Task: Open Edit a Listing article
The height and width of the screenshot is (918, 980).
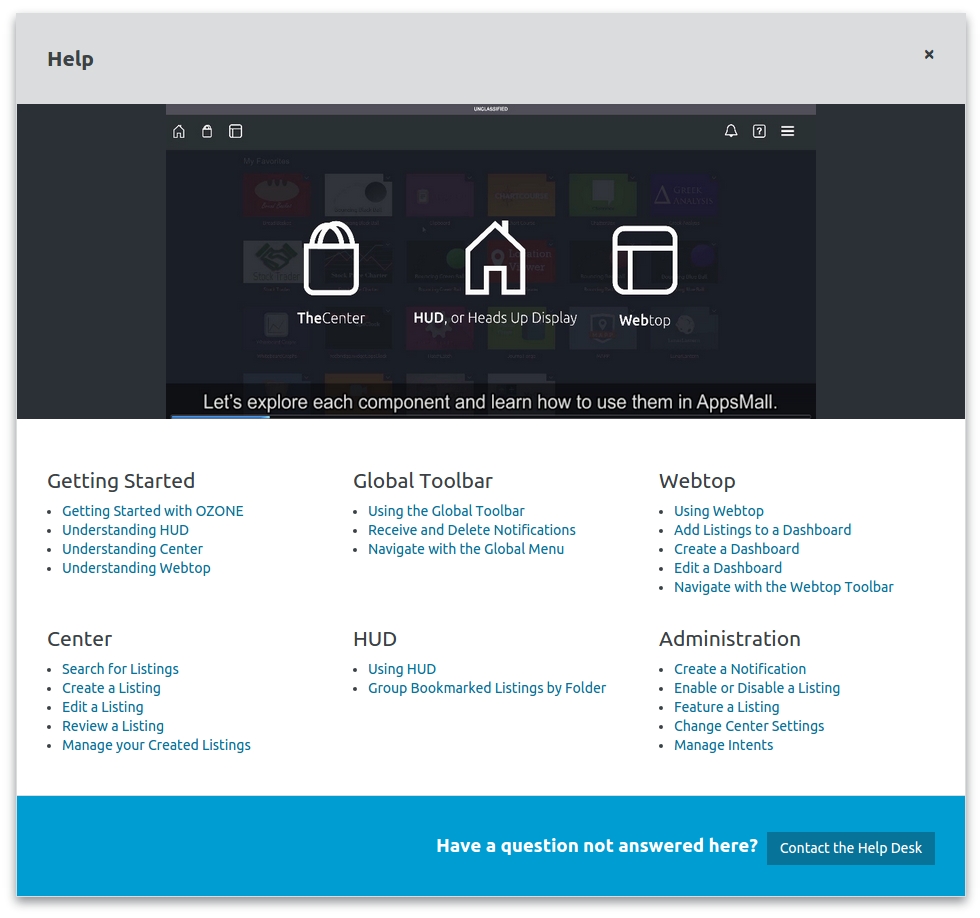Action: coord(102,707)
